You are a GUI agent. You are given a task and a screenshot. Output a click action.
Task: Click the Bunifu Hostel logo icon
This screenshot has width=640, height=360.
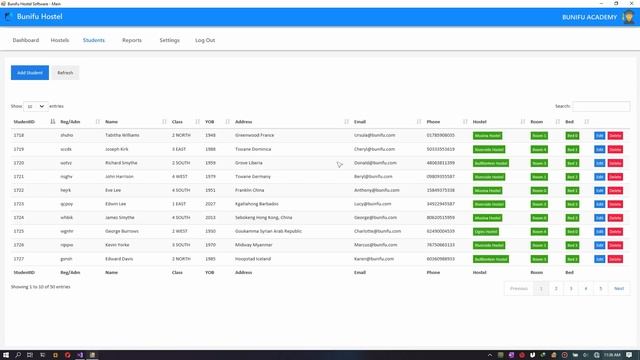(9, 17)
